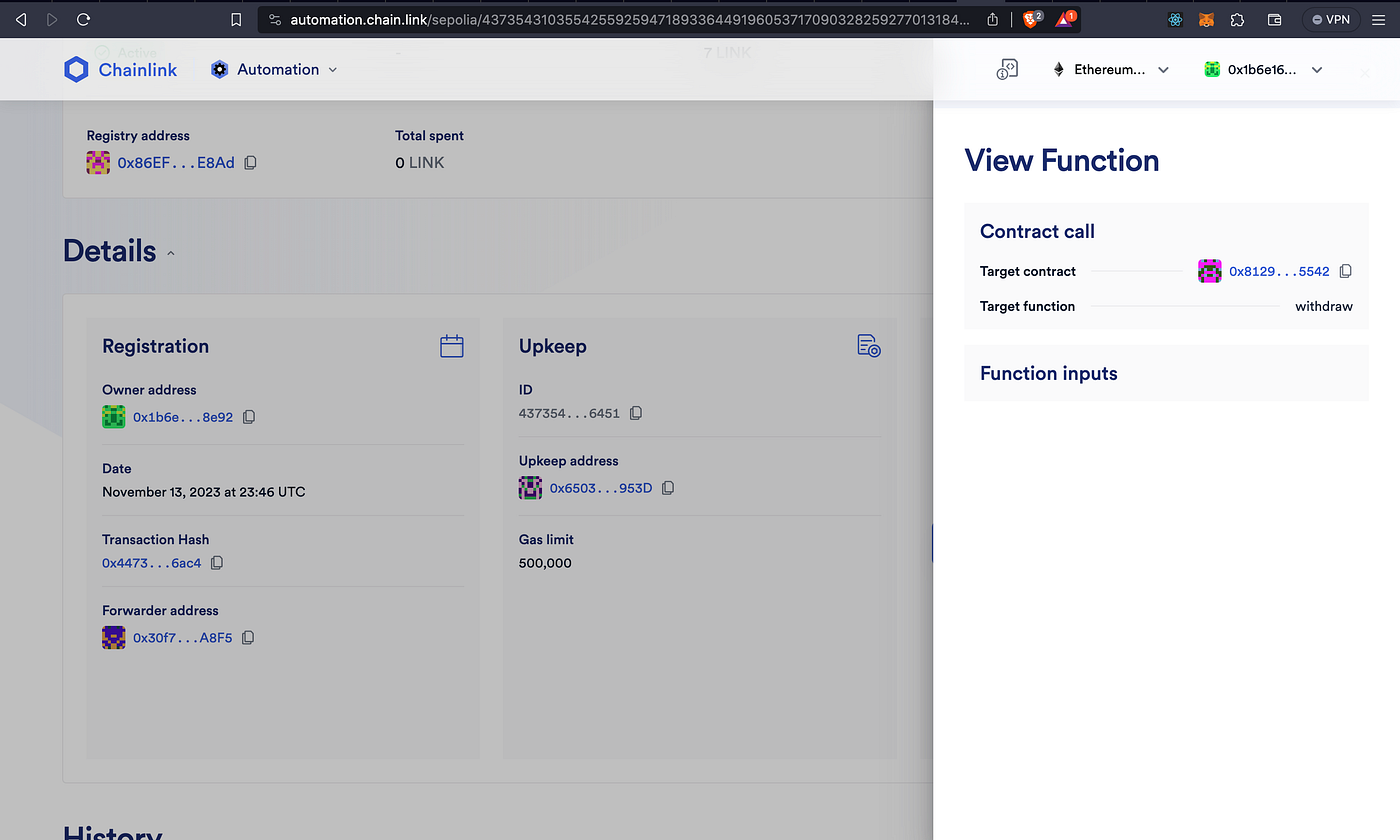Viewport: 1400px width, 840px height.
Task: Click the target contract identicon avatar
Action: pyautogui.click(x=1210, y=271)
